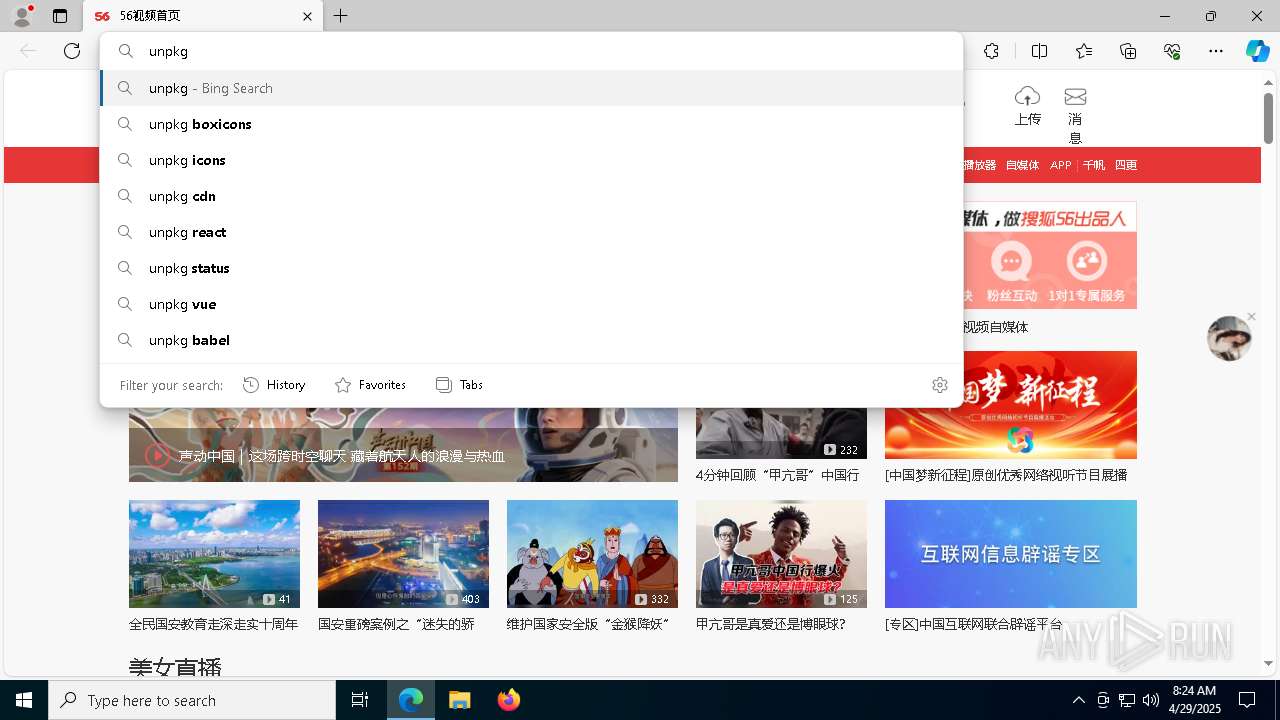Click the floating avatar thumbnail
Screen dimensions: 1280x720
(x=1229, y=338)
